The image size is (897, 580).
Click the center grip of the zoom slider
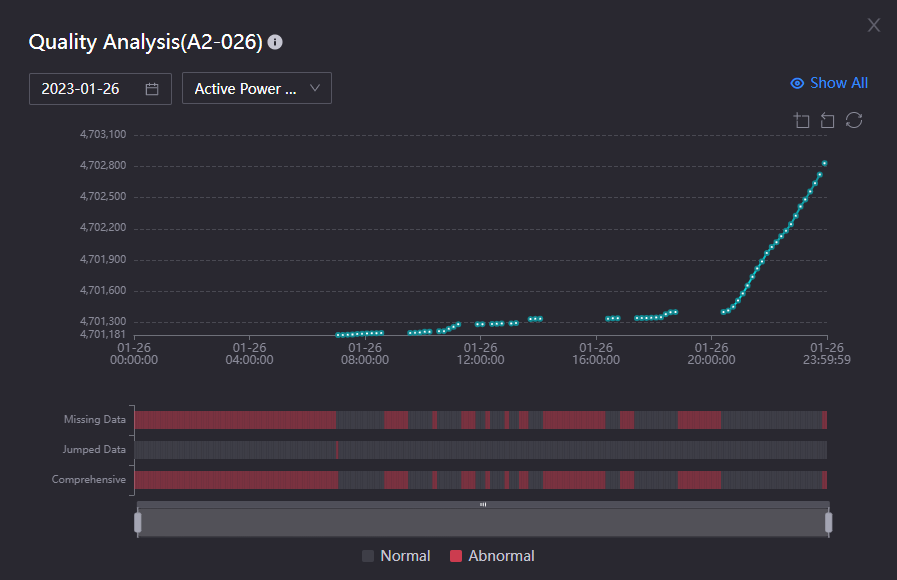(x=483, y=505)
